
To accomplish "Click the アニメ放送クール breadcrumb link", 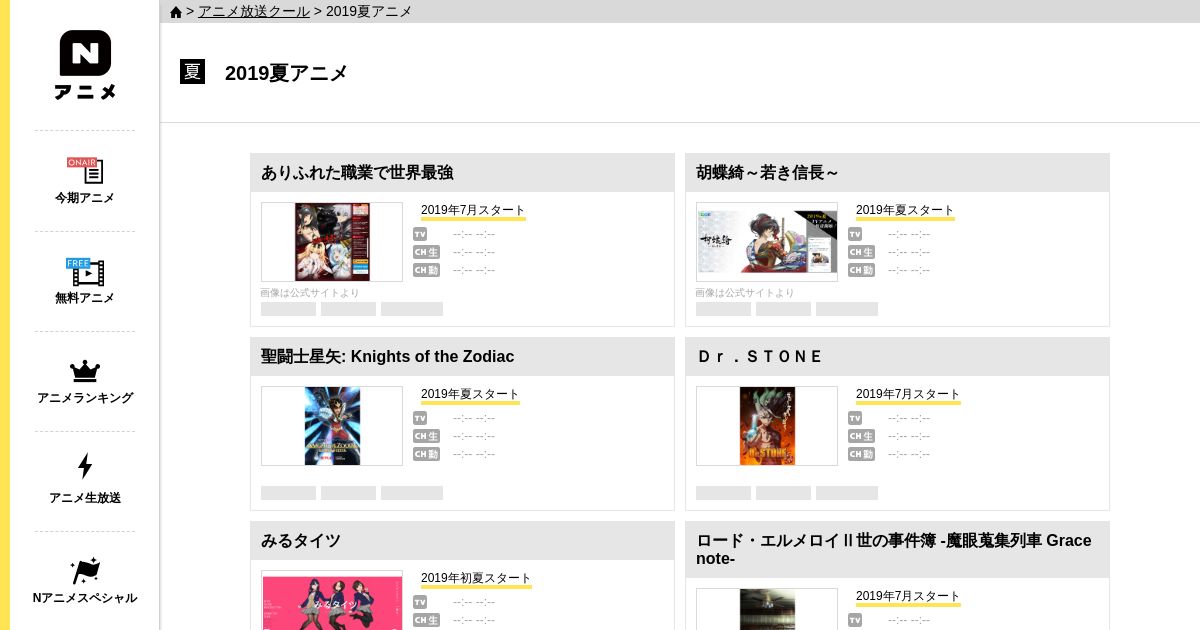I will [x=254, y=11].
